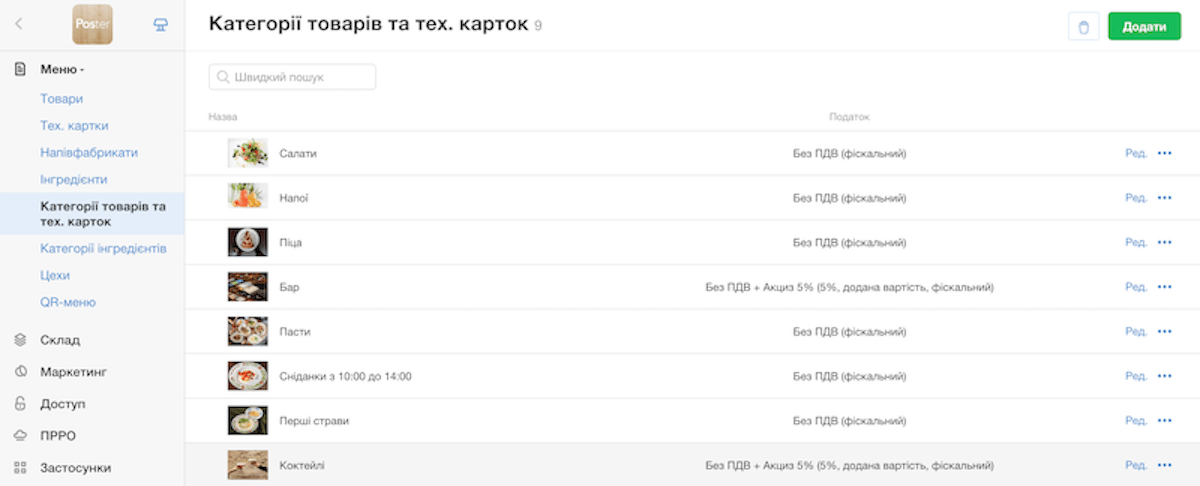Click the Сніданки category thumbnail image
Image resolution: width=1200 pixels, height=486 pixels.
(x=247, y=376)
